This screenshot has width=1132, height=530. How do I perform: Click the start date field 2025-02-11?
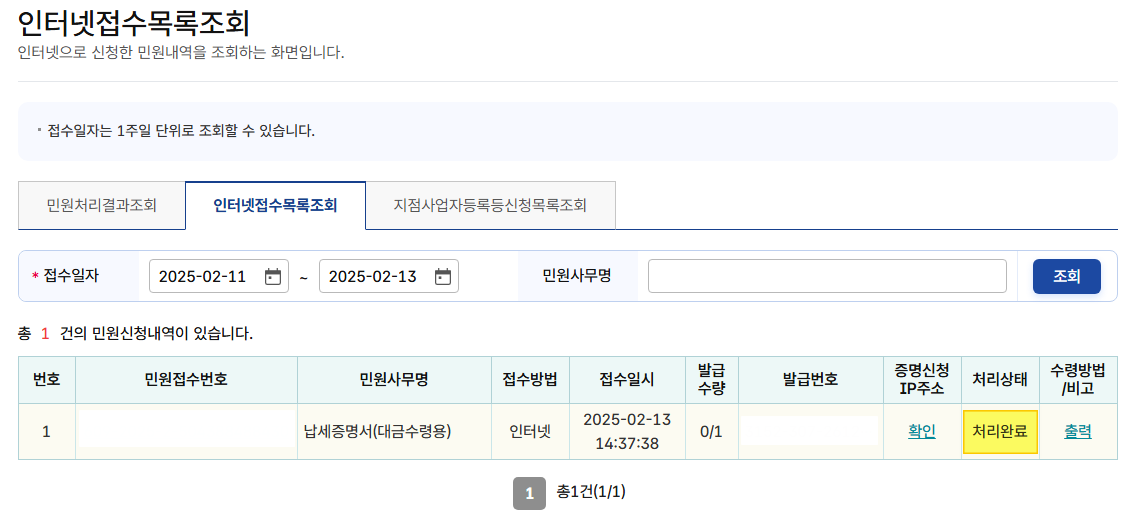tap(203, 277)
